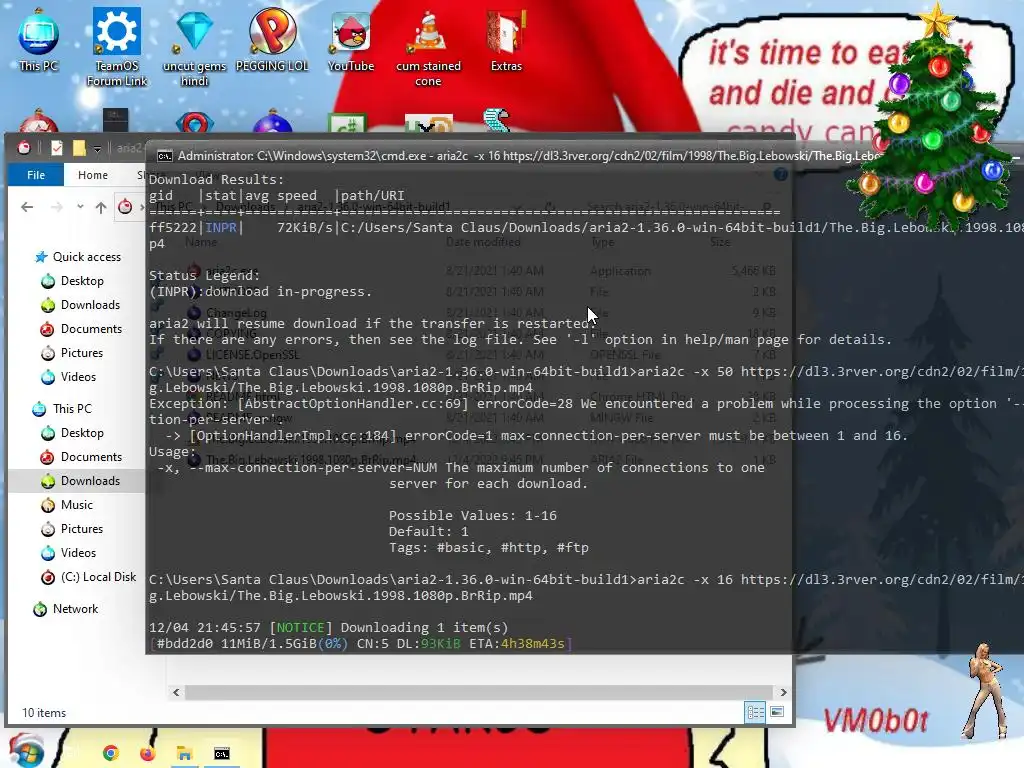Screen dimensions: 1024x768
Task: Select Videos under Quick access
Action: click(69, 377)
